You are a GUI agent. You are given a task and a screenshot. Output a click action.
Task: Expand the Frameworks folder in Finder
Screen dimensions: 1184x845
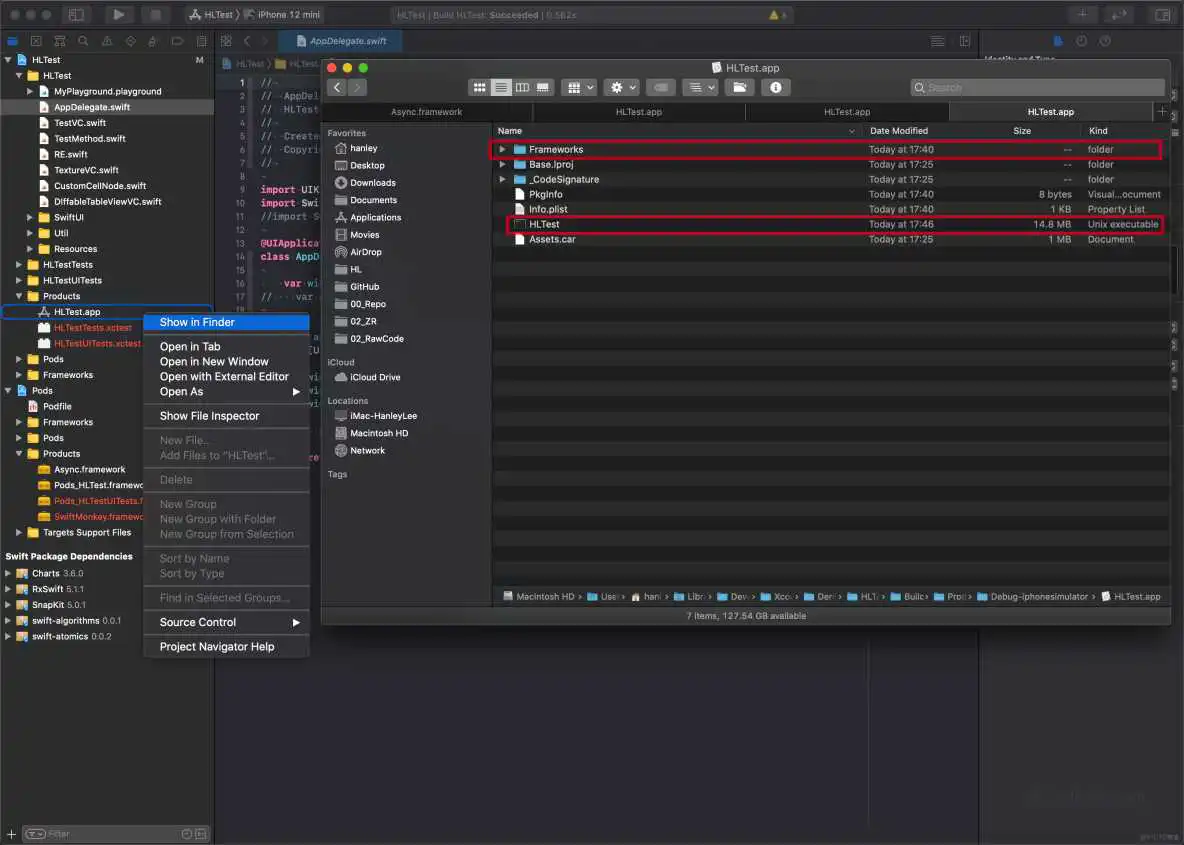coord(502,150)
